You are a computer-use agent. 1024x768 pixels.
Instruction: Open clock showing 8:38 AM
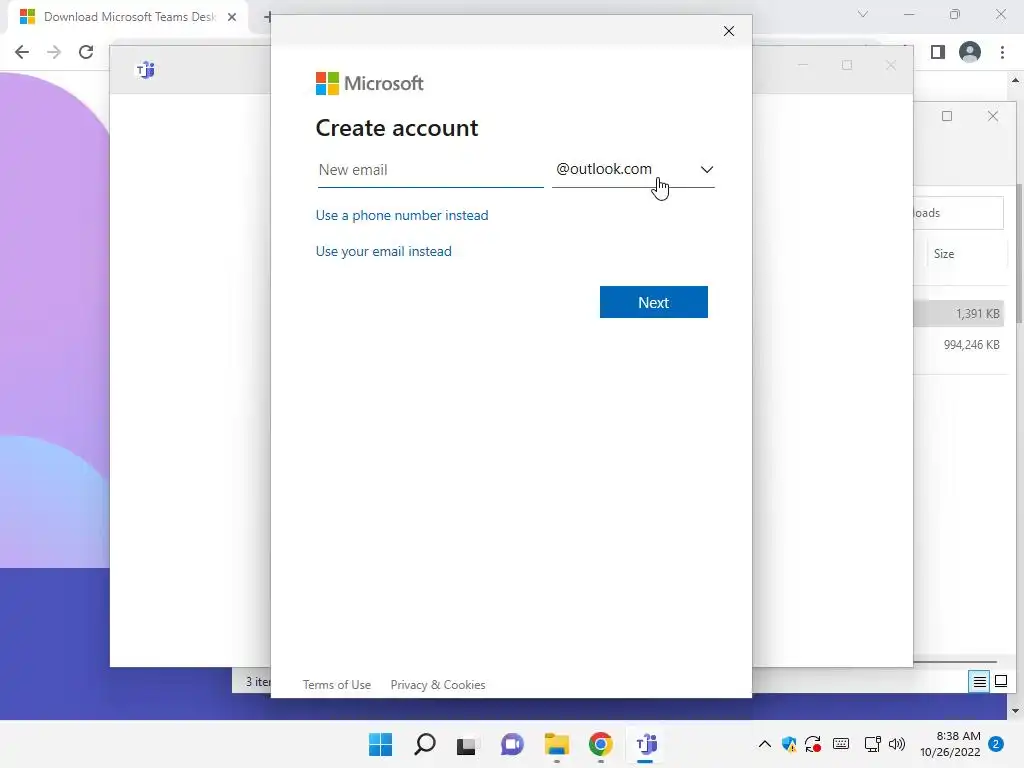[x=950, y=744]
